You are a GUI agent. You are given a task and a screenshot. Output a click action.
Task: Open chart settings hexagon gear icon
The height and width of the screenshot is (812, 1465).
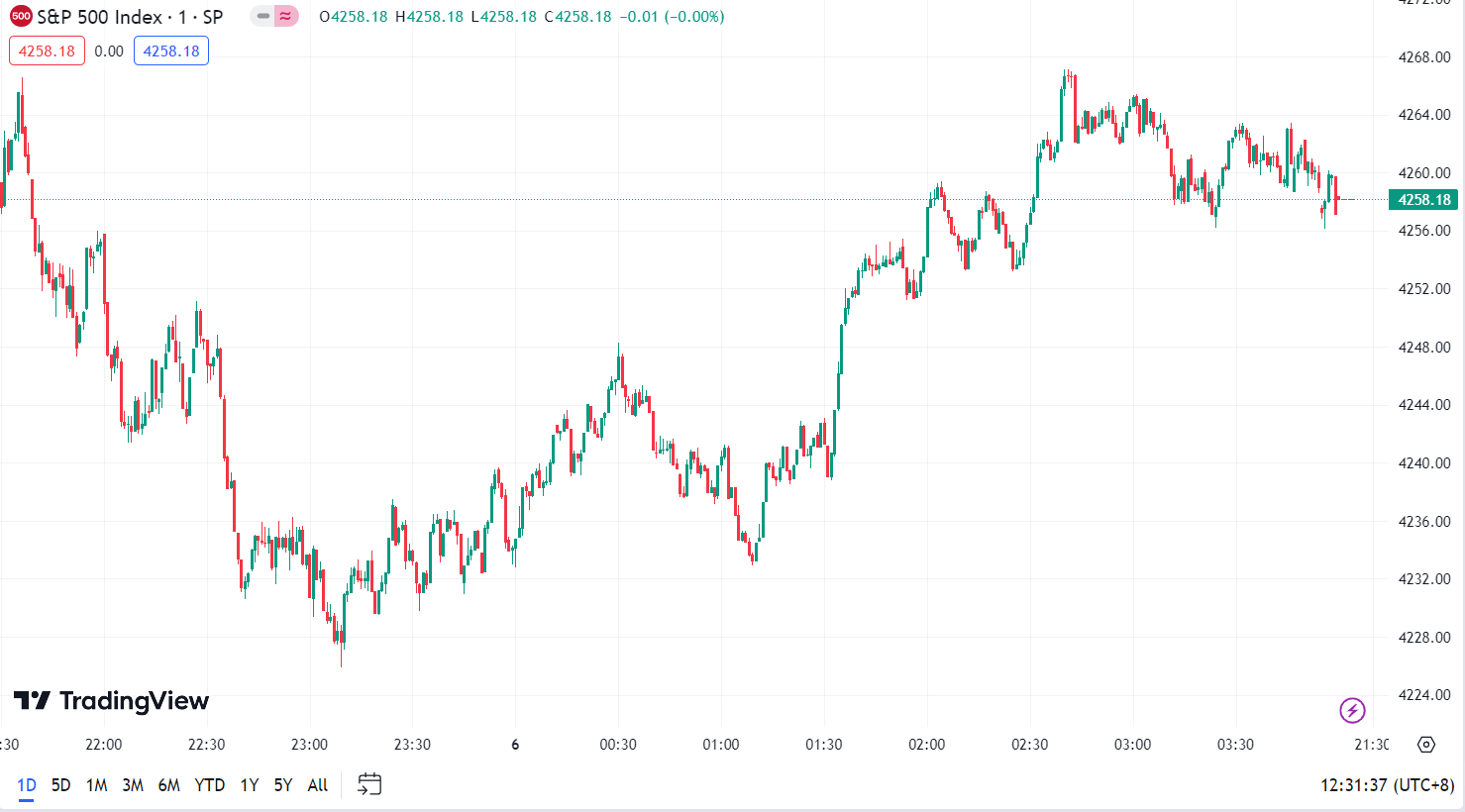coord(1425,745)
